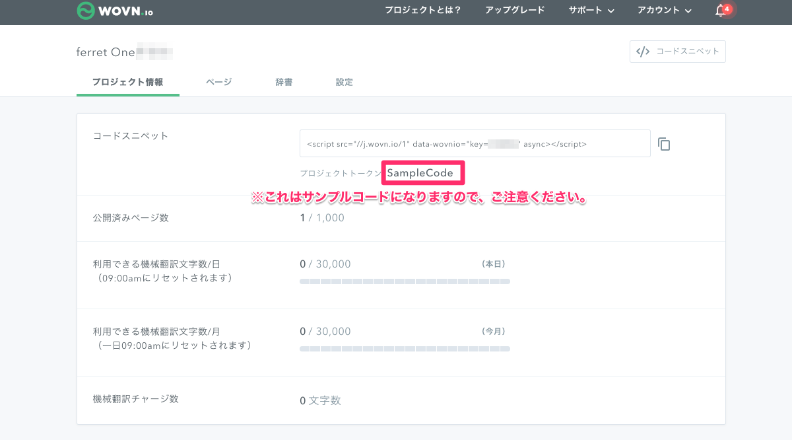793x440 pixels.
Task: Click the (本日) label
Action: (x=493, y=264)
